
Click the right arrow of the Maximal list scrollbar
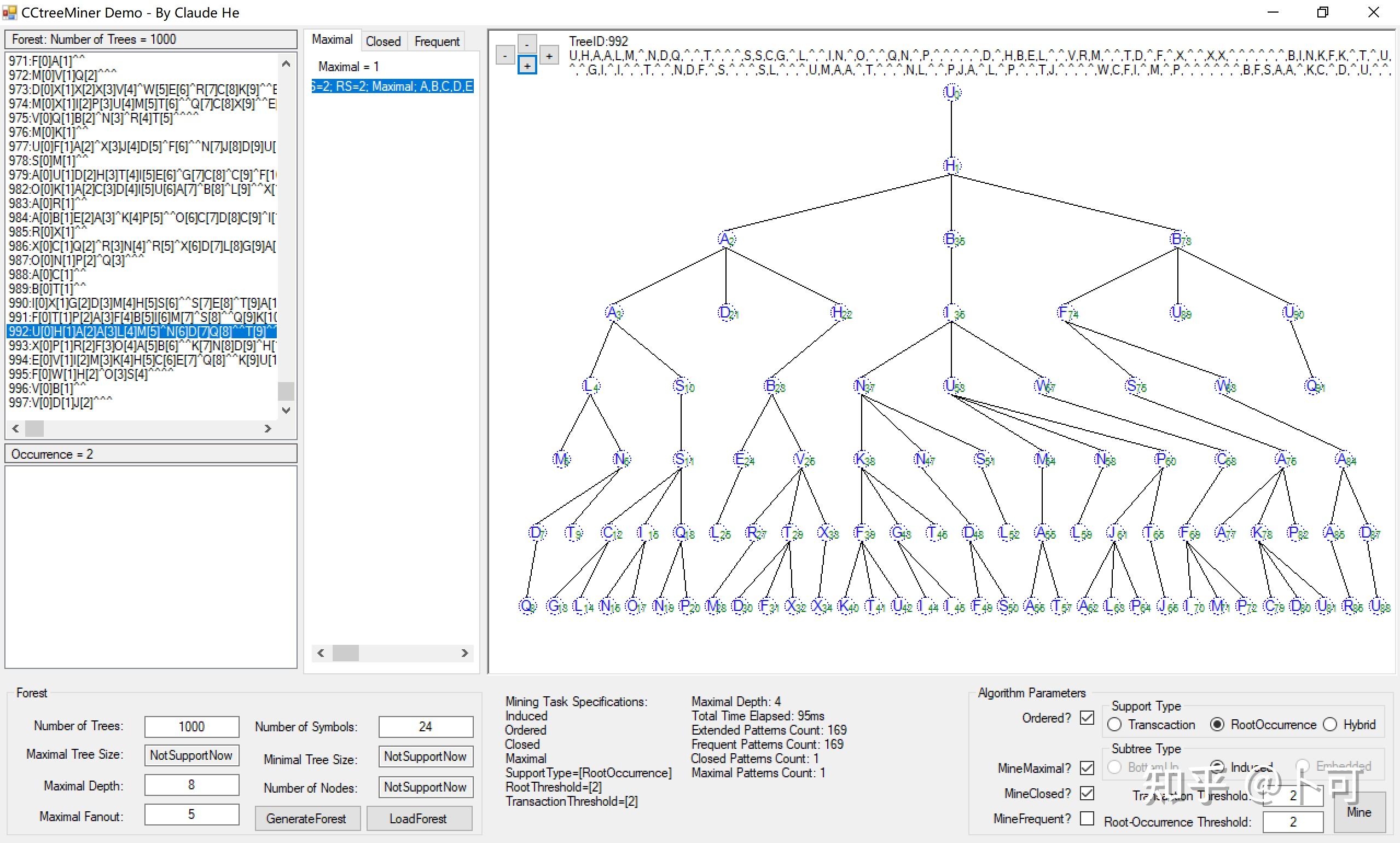tap(464, 653)
